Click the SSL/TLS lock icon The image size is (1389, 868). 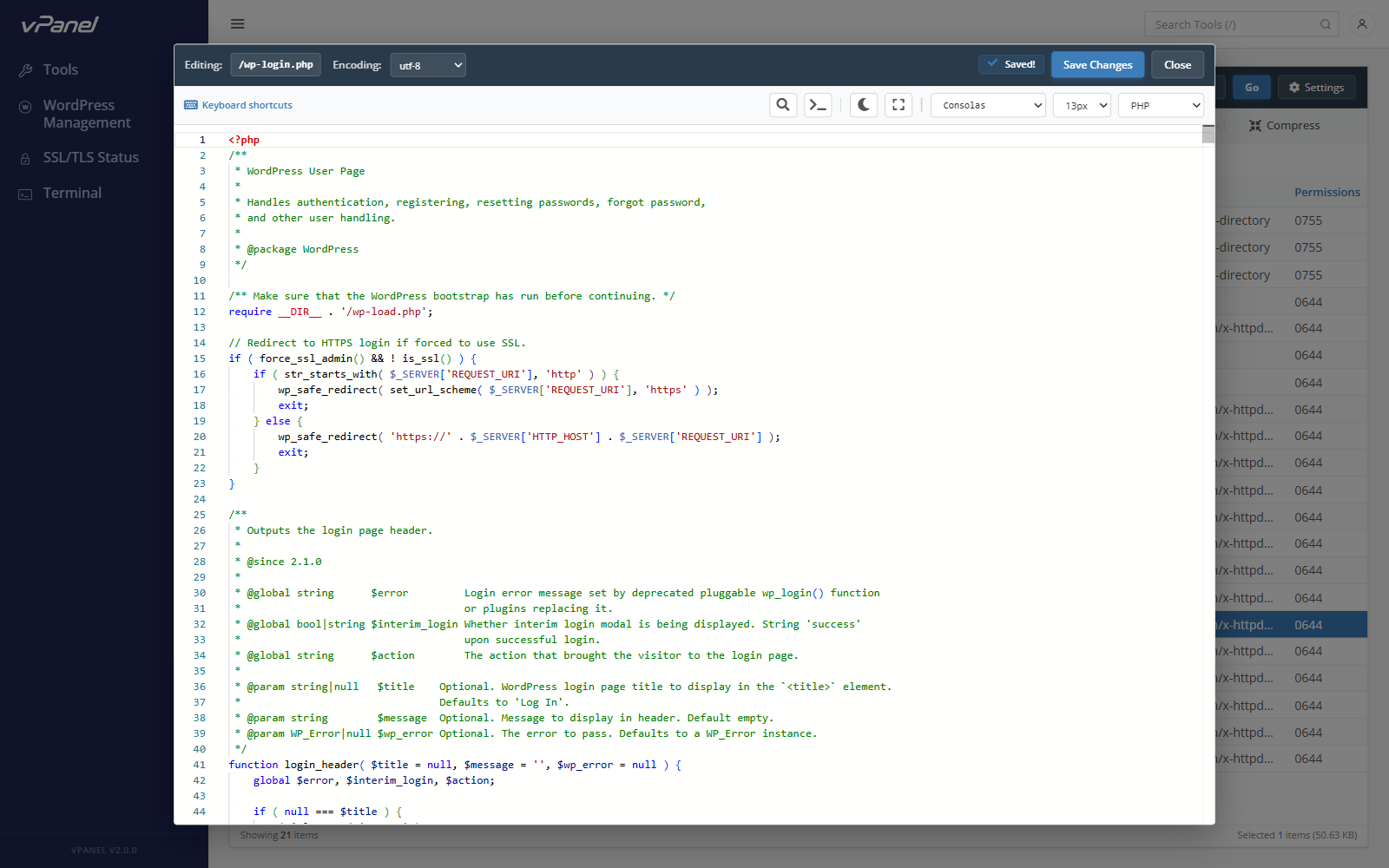pos(26,159)
